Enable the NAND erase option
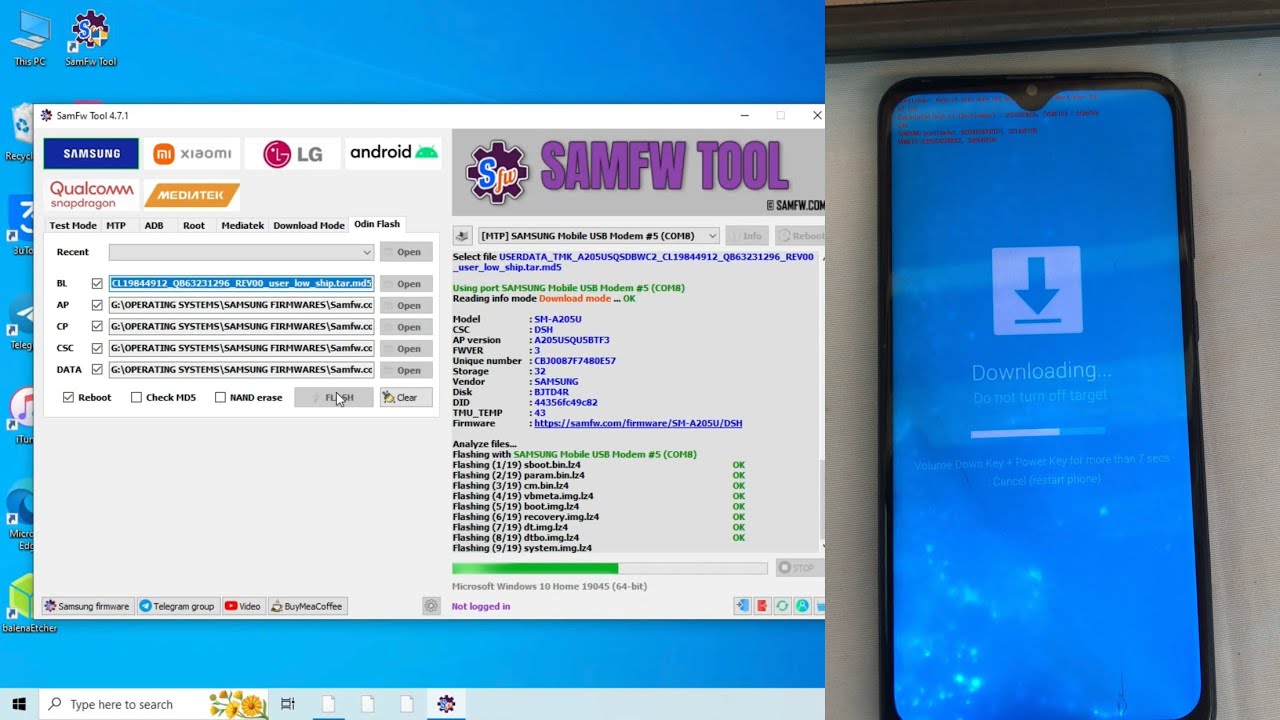1280x720 pixels. click(220, 397)
